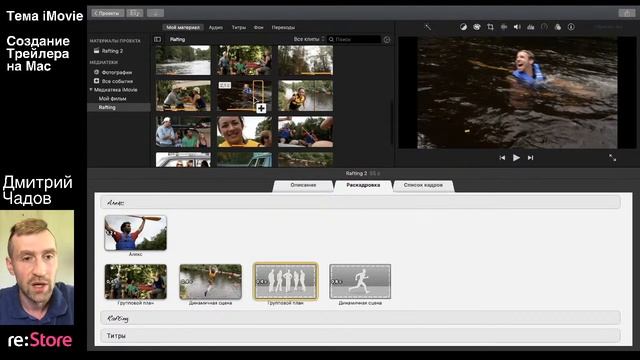Viewport: 640px width, 360px height.
Task: Switch to the Описание tab
Action: [x=303, y=185]
